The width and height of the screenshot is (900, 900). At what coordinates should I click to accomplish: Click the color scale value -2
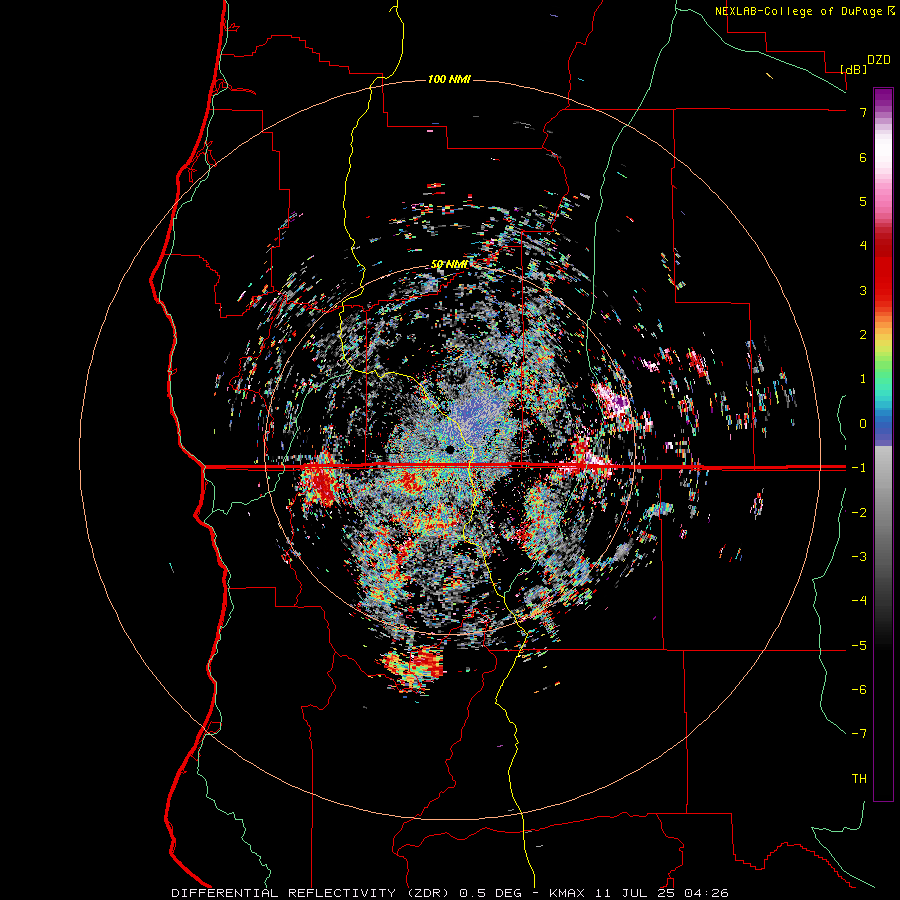click(x=859, y=512)
